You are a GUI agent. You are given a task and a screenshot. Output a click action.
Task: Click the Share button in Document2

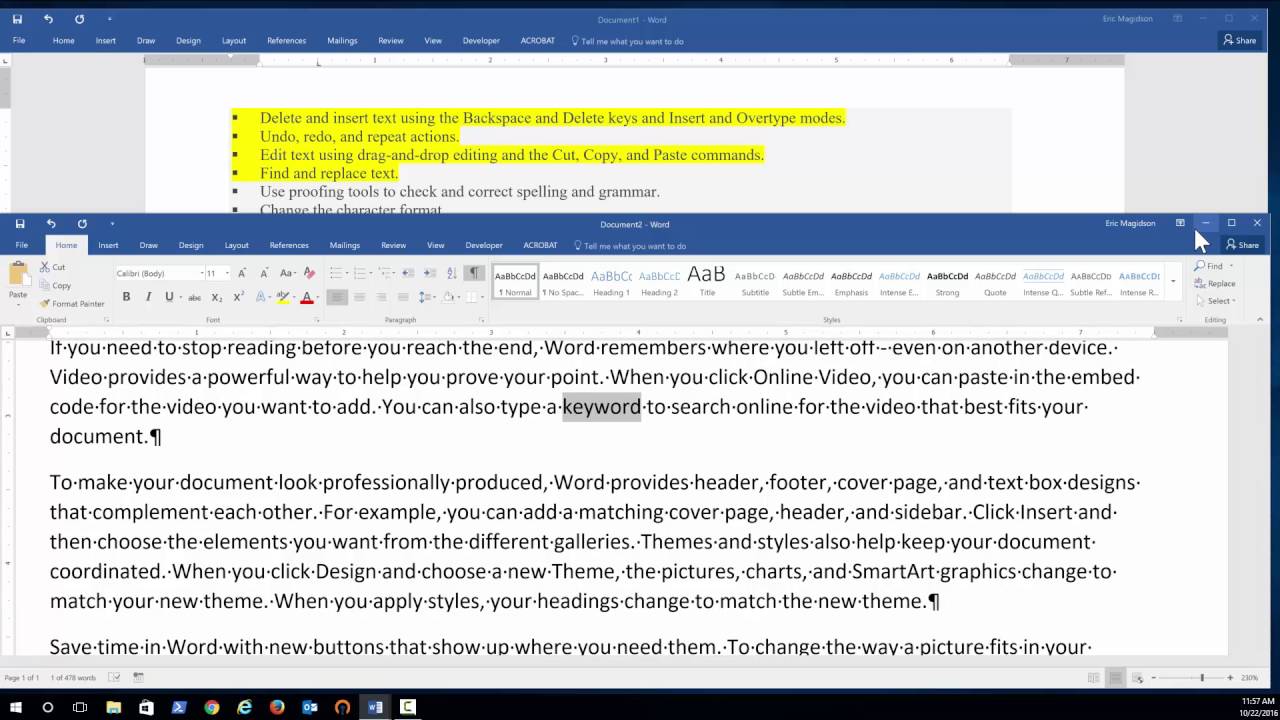[x=1243, y=245]
